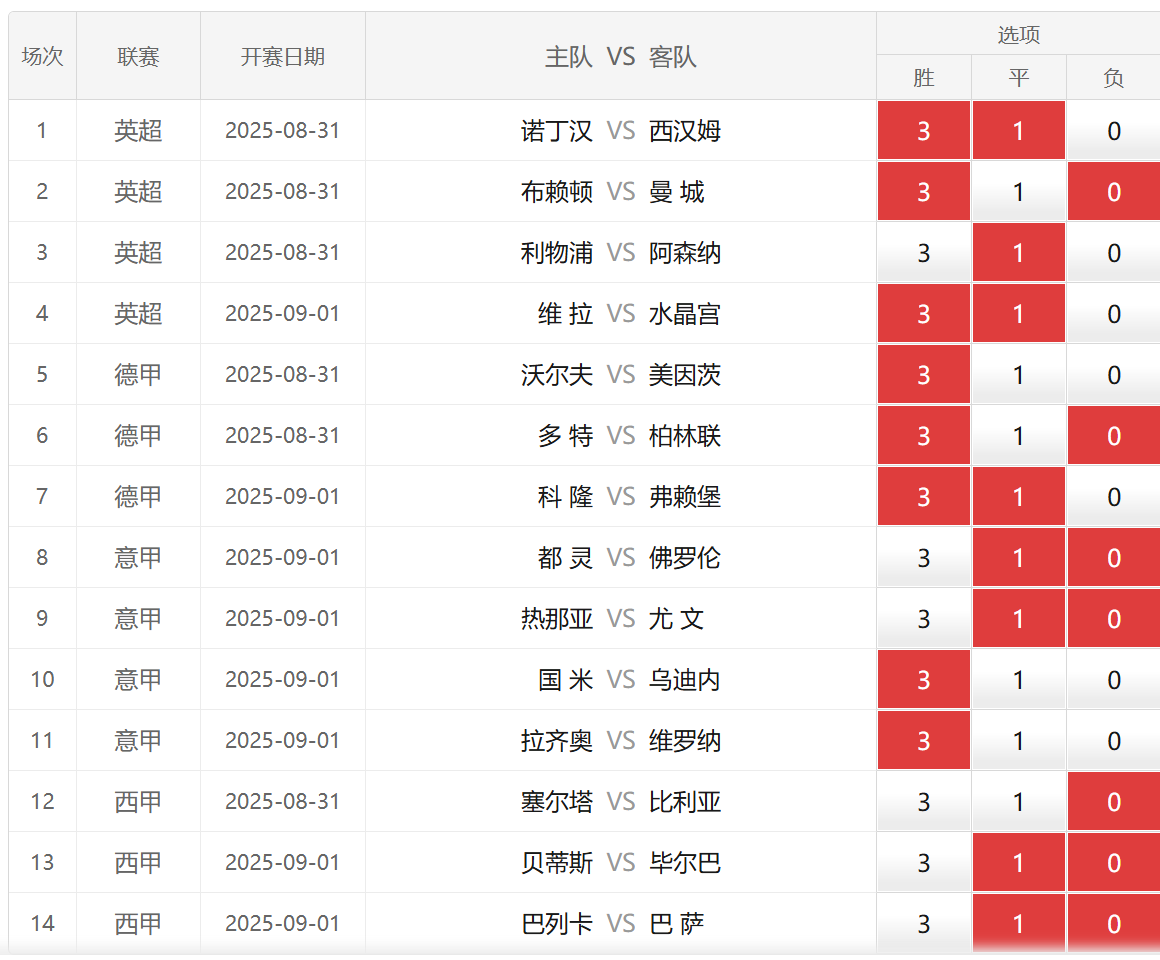This screenshot has height=960, width=1160.
Task: Select loss (0) for 沃尔夫 VS 美因茨
Action: tap(1114, 375)
